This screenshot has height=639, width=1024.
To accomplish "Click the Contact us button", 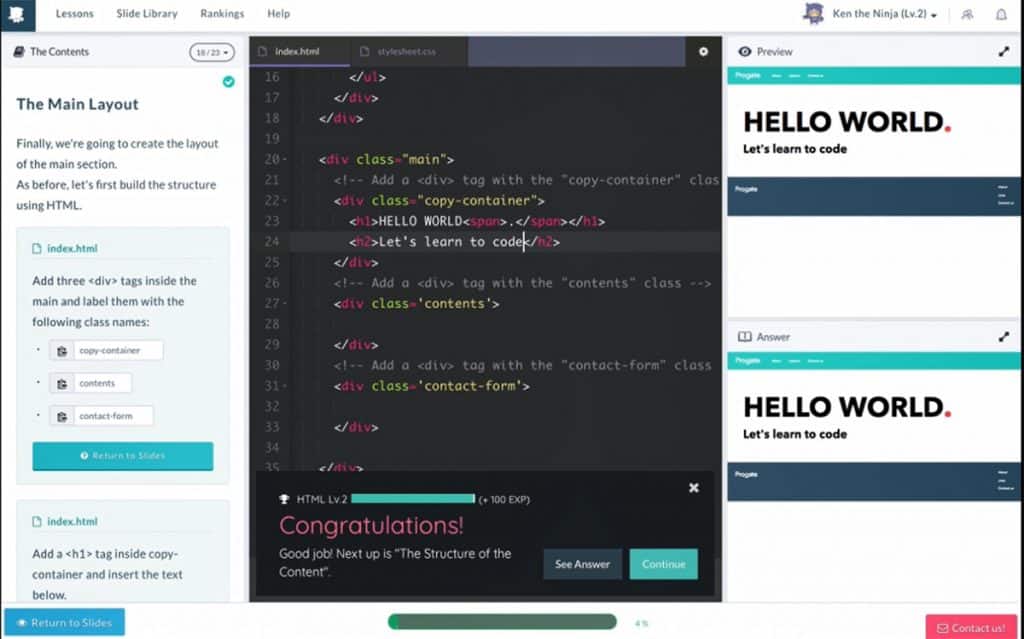I will click(971, 627).
